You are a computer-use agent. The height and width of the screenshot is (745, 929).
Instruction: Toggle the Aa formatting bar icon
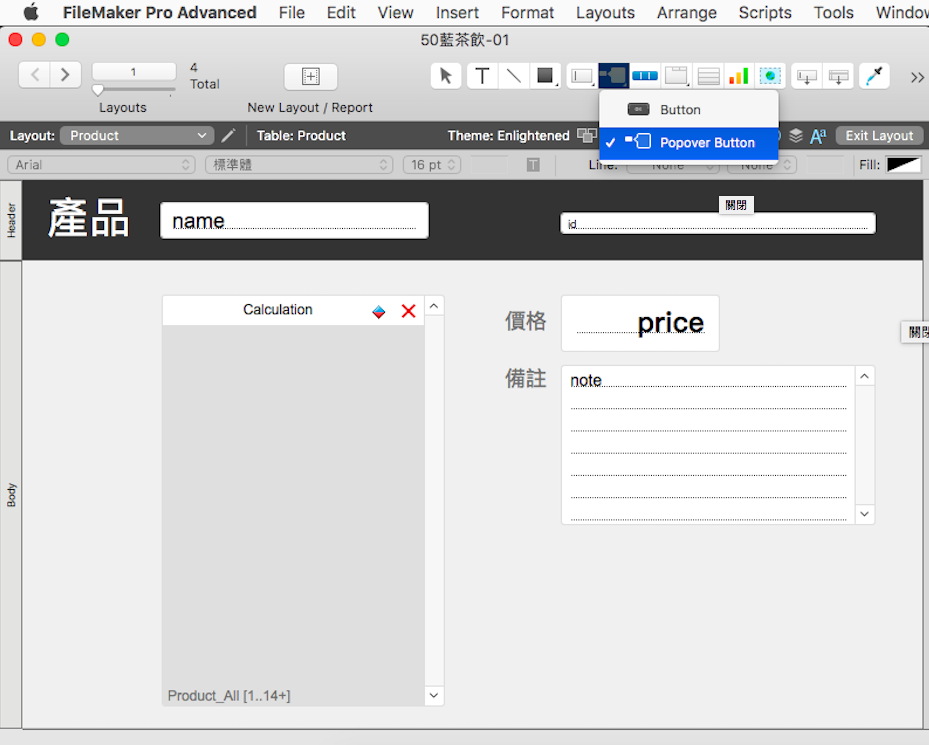[x=818, y=136]
